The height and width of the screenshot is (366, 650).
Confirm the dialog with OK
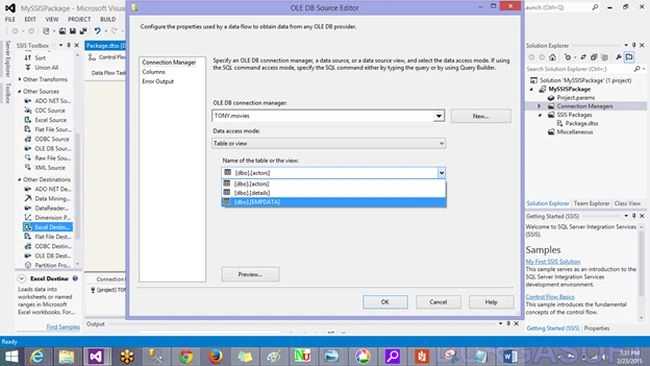[x=385, y=302]
